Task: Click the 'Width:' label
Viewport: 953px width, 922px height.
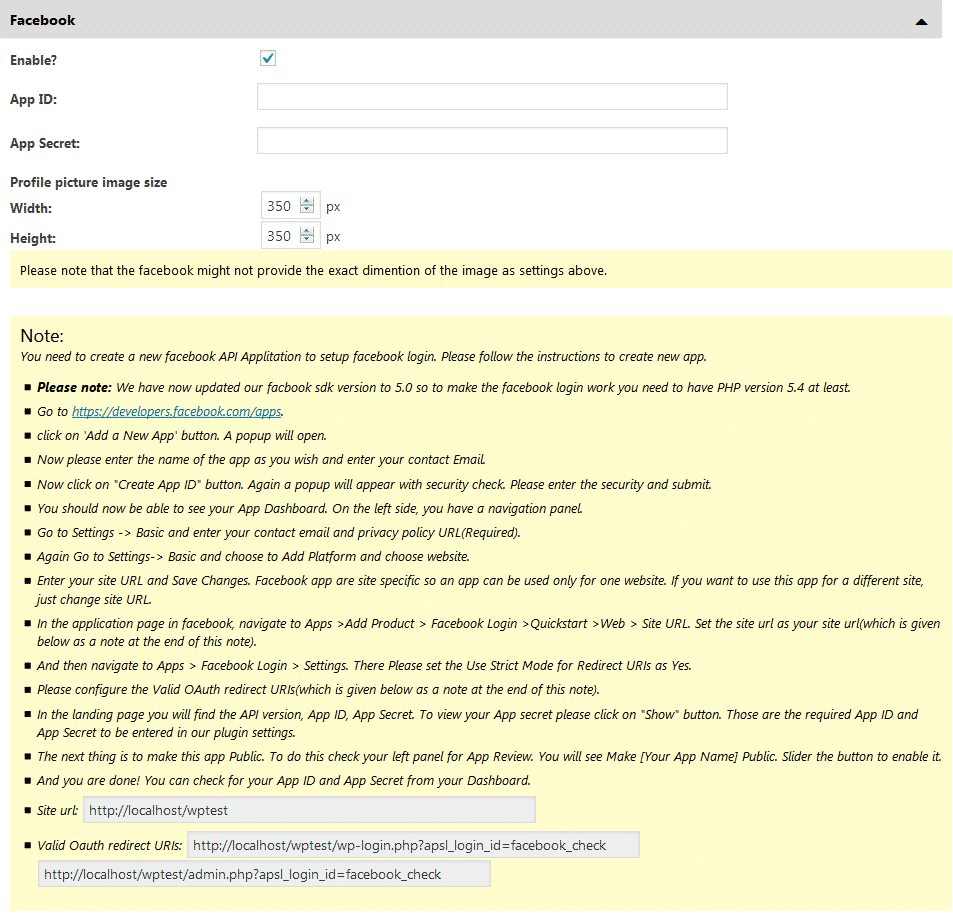Action: 31,208
